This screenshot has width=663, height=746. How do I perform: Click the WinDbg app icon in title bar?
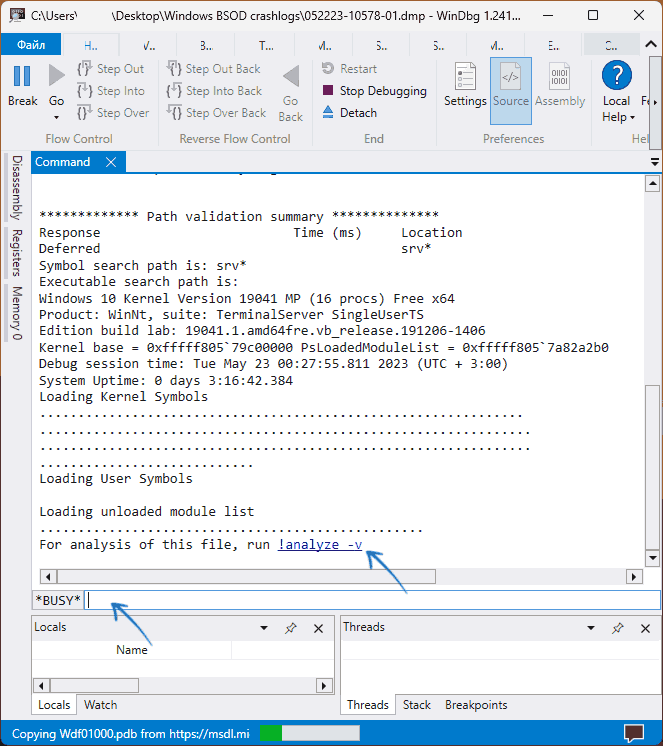click(x=17, y=15)
